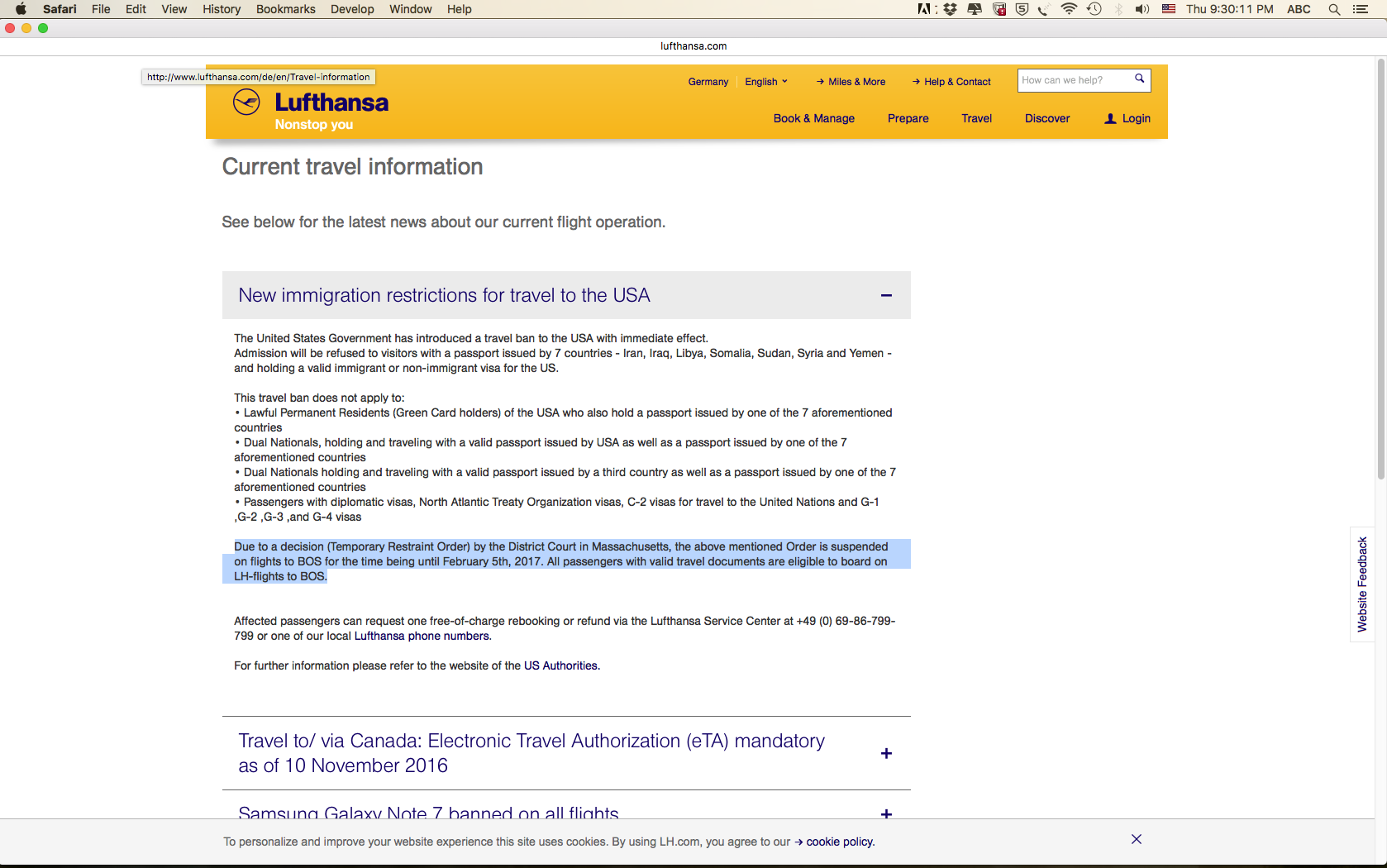The width and height of the screenshot is (1387, 868).
Task: Open the History menu
Action: 222,9
